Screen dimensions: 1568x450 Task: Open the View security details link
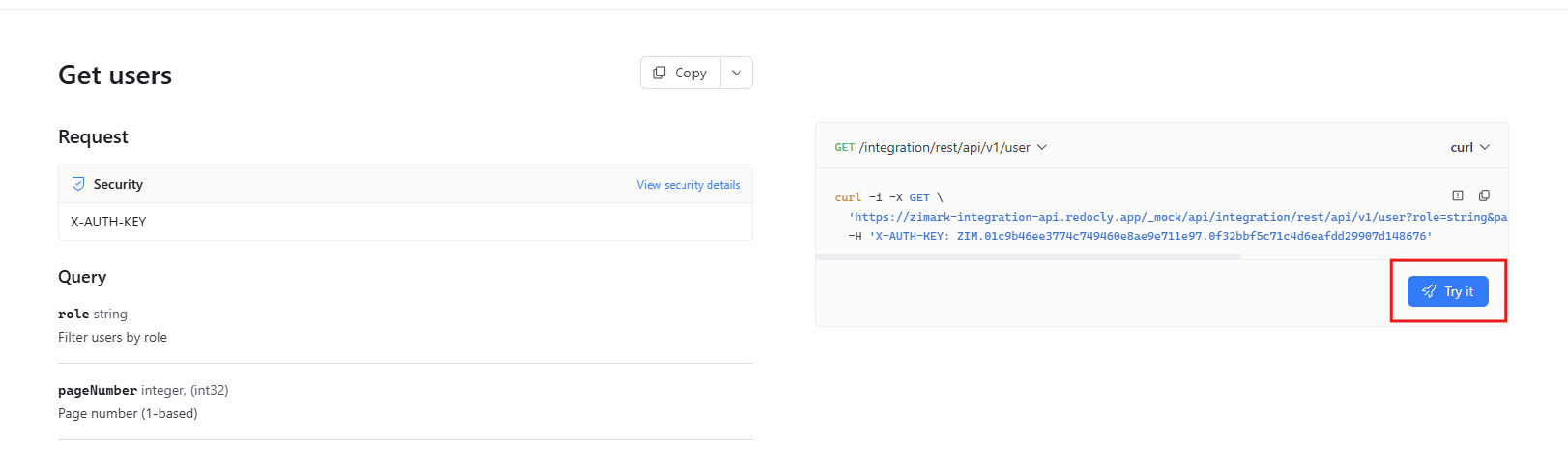click(687, 185)
